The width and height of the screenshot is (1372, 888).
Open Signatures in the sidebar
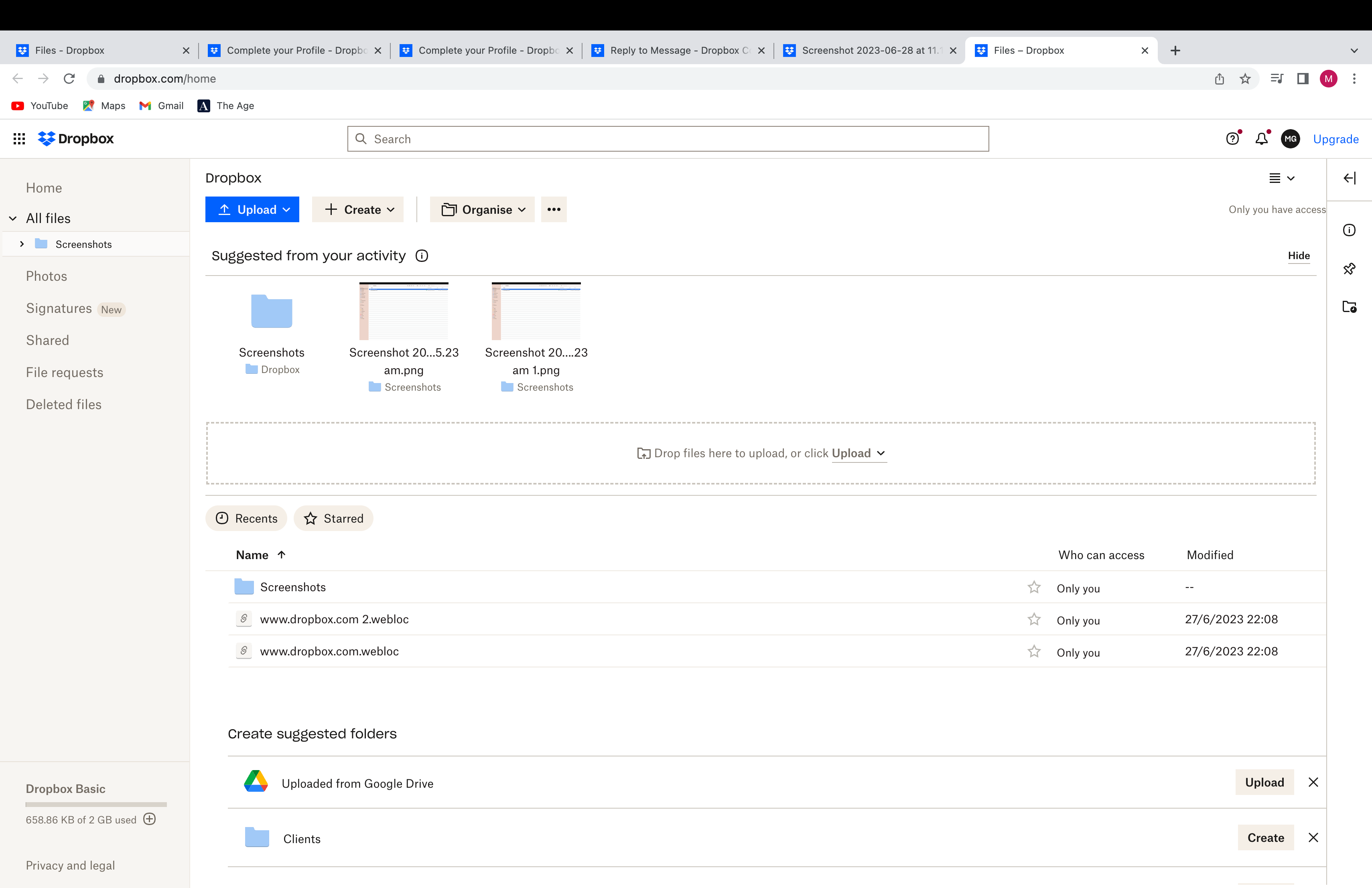[x=59, y=309]
